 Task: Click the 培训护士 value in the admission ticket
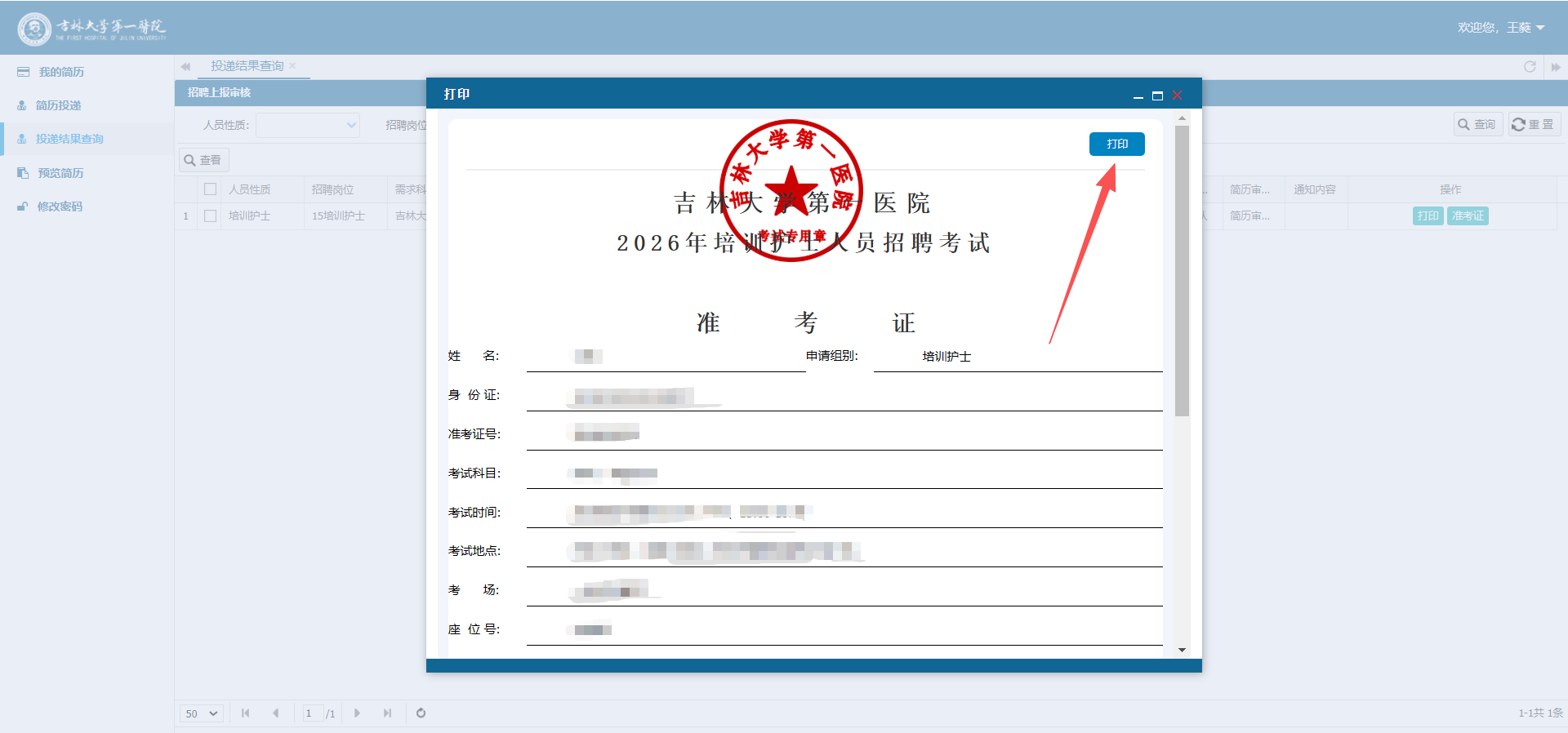(x=947, y=357)
